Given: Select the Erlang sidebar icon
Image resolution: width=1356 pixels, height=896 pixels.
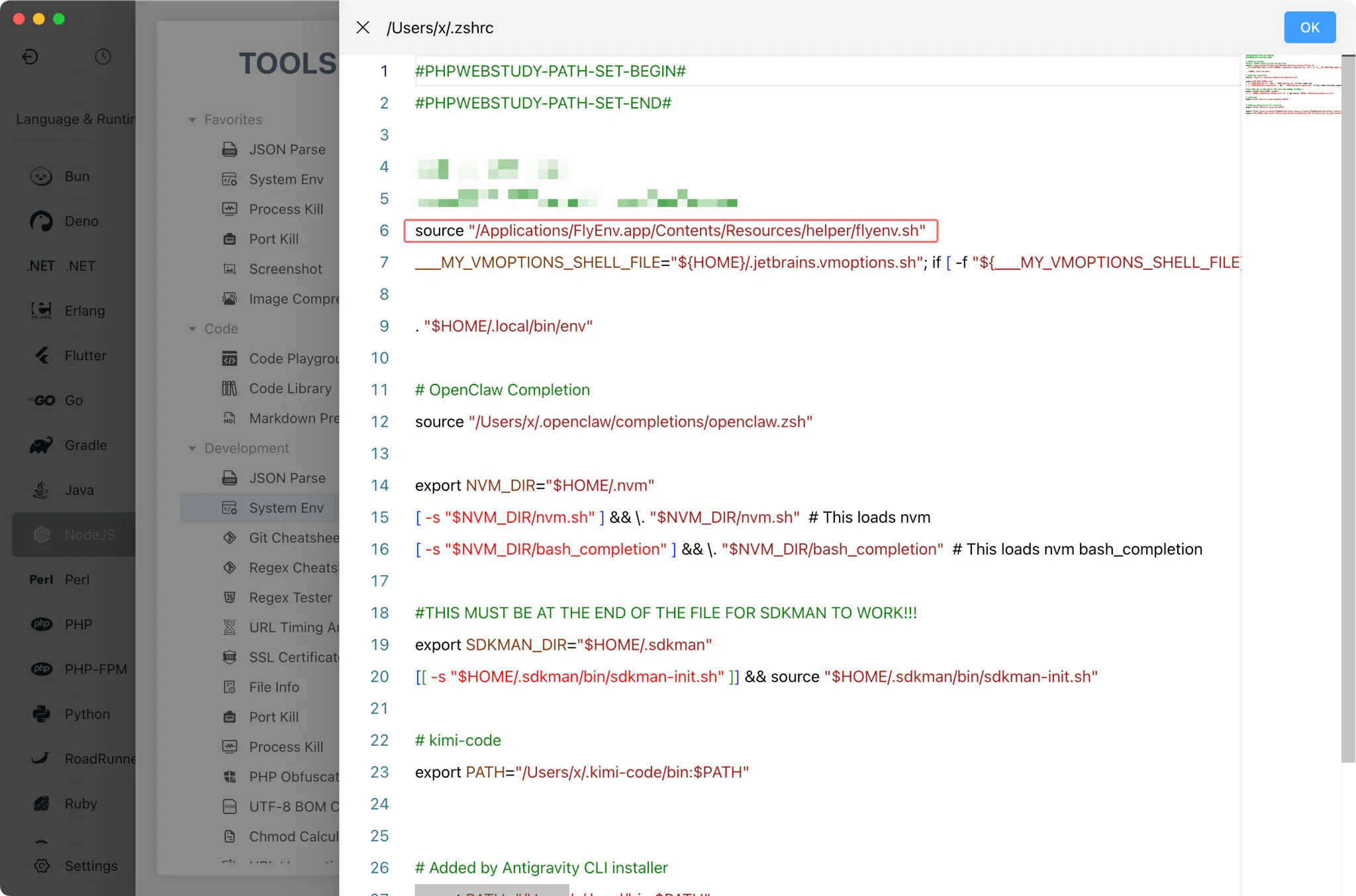Looking at the screenshot, I should point(41,310).
